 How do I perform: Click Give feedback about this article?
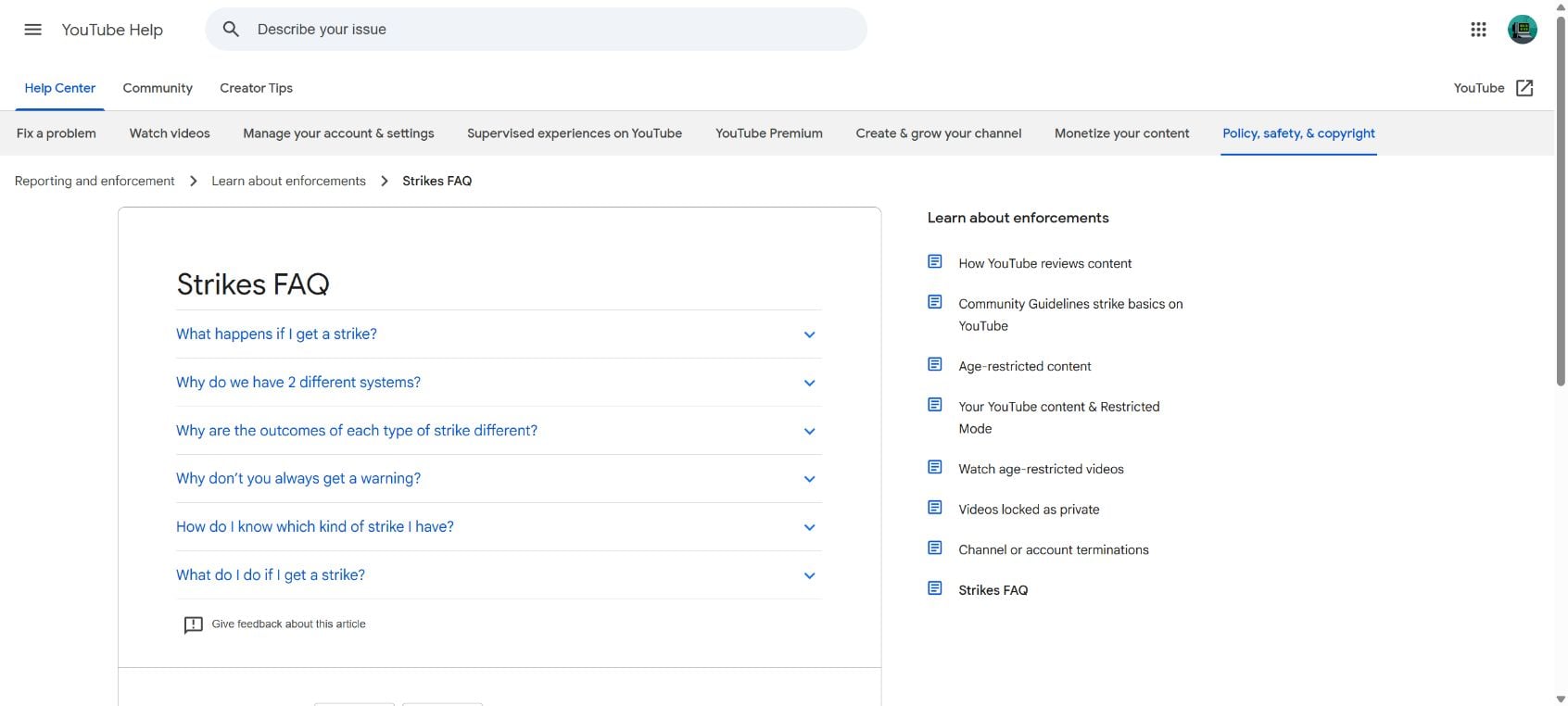pyautogui.click(x=288, y=624)
